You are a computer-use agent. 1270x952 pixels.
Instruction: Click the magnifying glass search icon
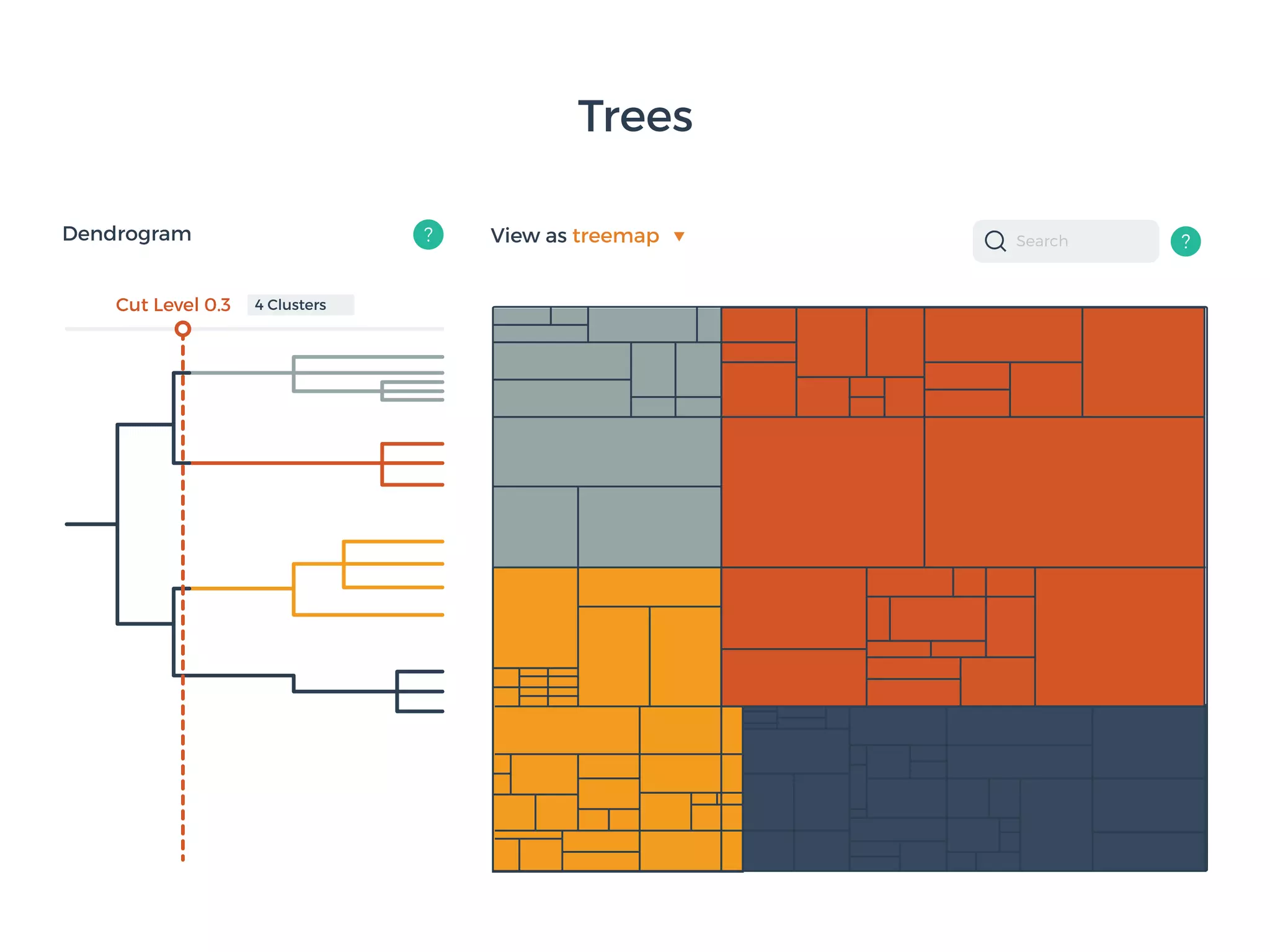tap(995, 241)
